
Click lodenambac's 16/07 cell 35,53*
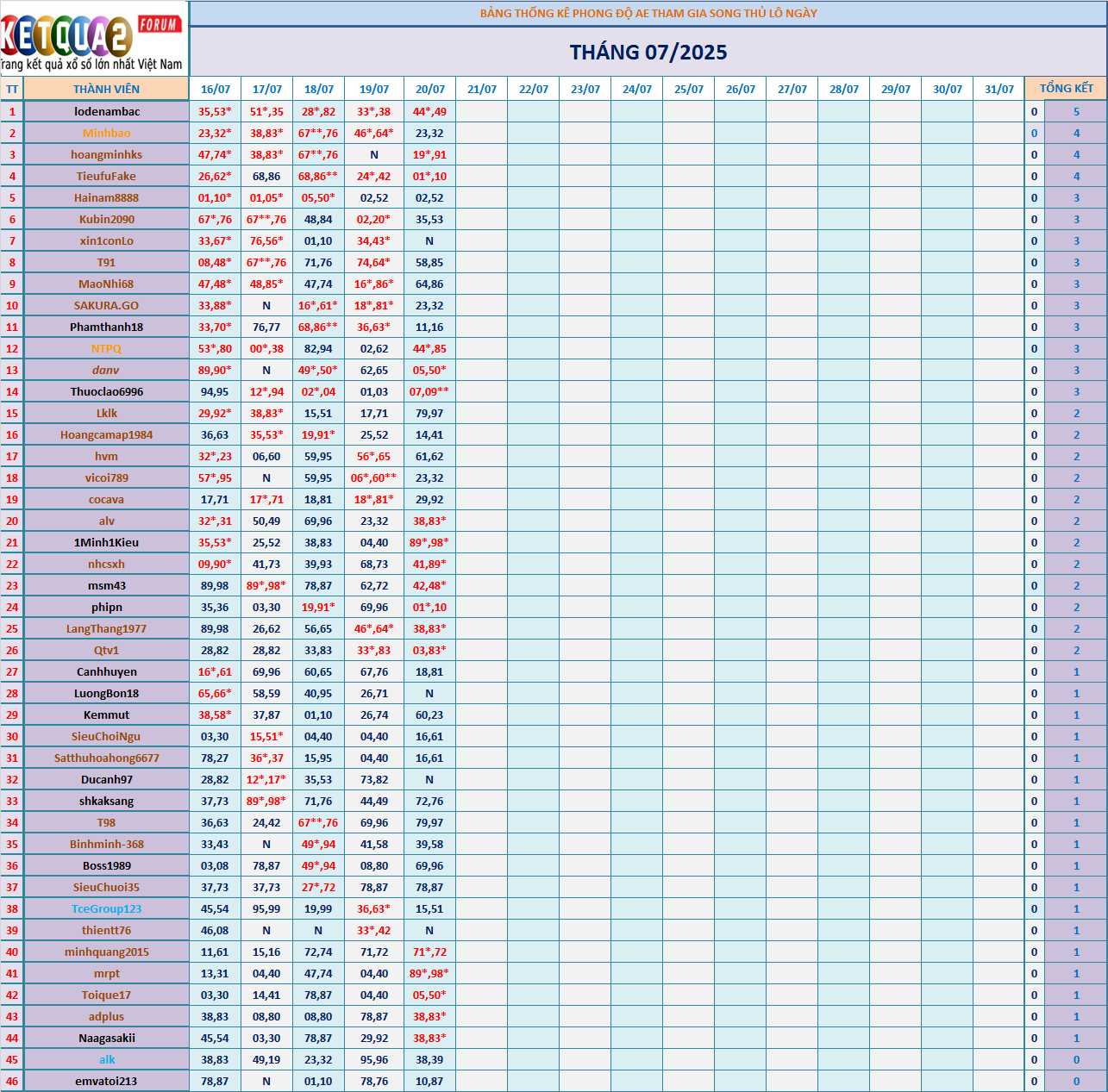pyautogui.click(x=215, y=111)
